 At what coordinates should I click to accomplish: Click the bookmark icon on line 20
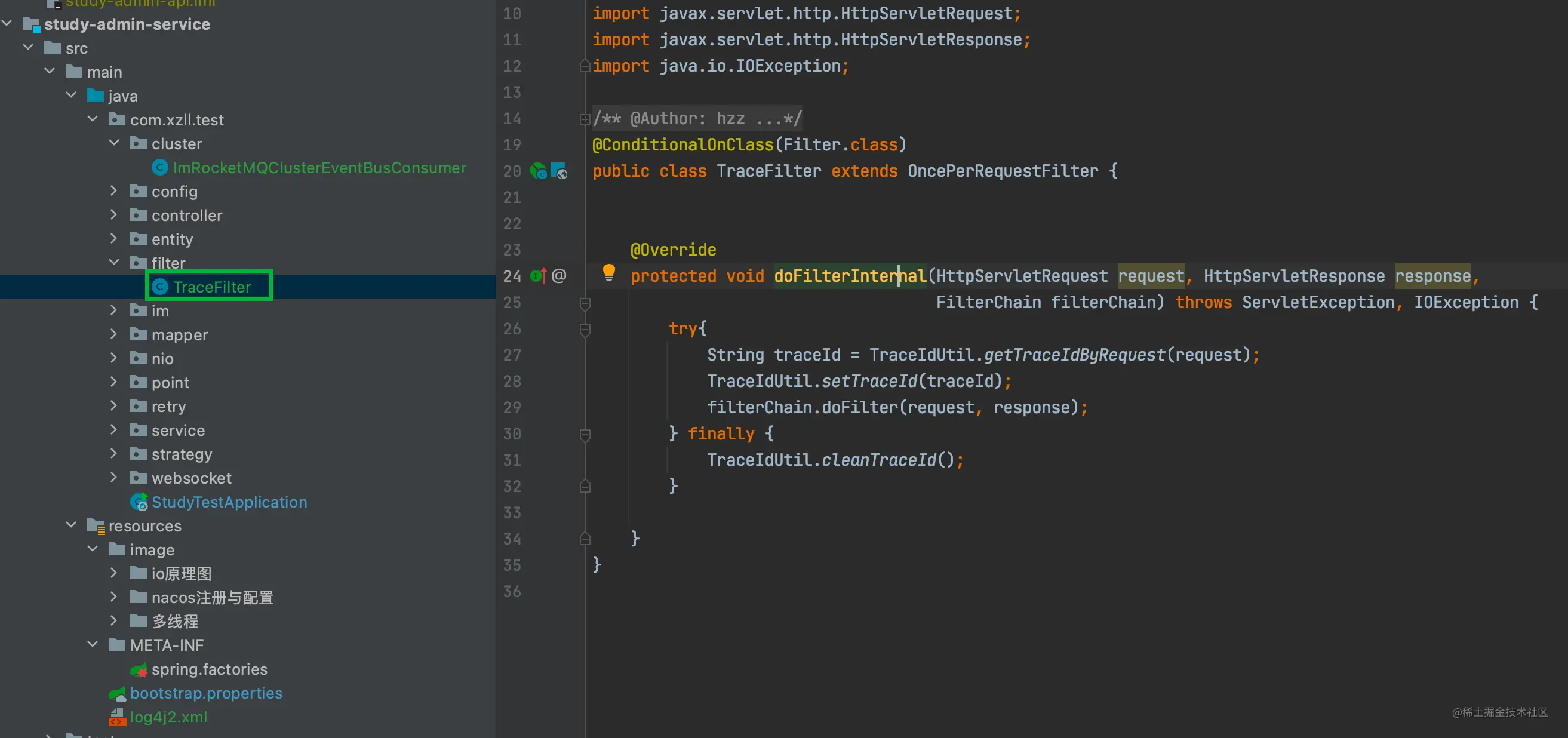tap(557, 170)
